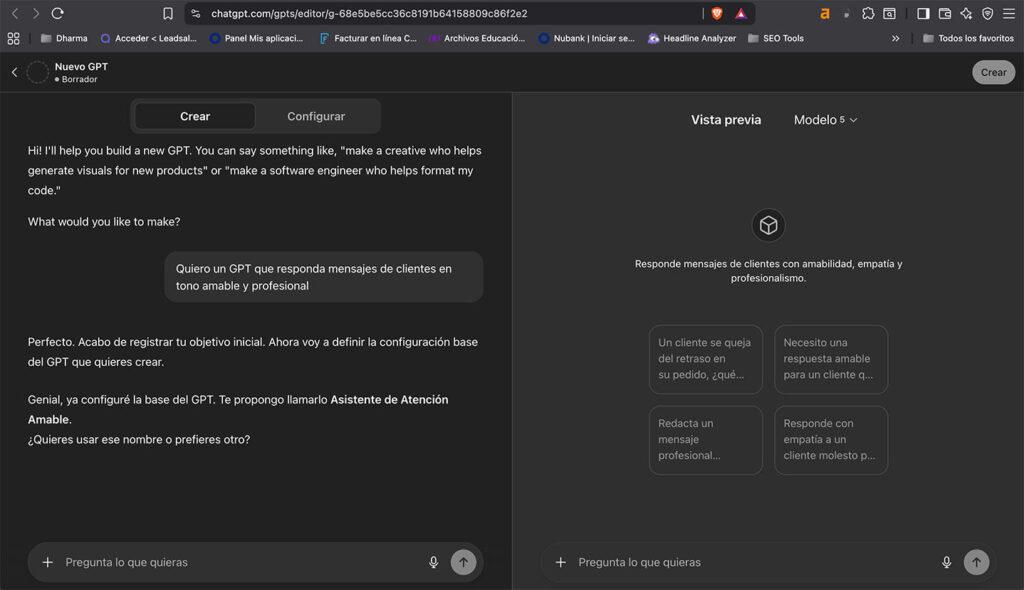Open the VPN shield icon
Screen dimensions: 1024x590
coord(987,13)
